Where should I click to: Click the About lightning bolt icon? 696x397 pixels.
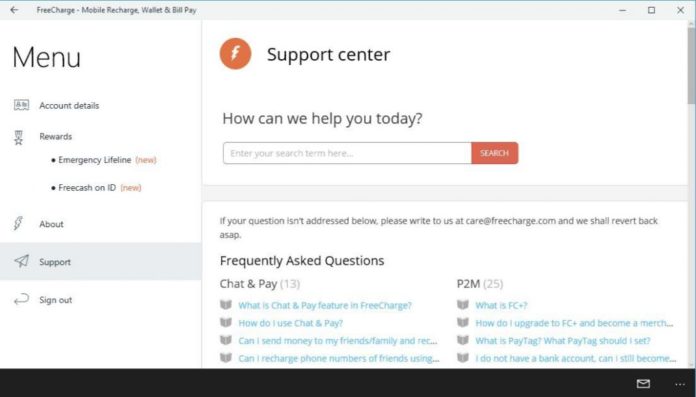pos(18,223)
